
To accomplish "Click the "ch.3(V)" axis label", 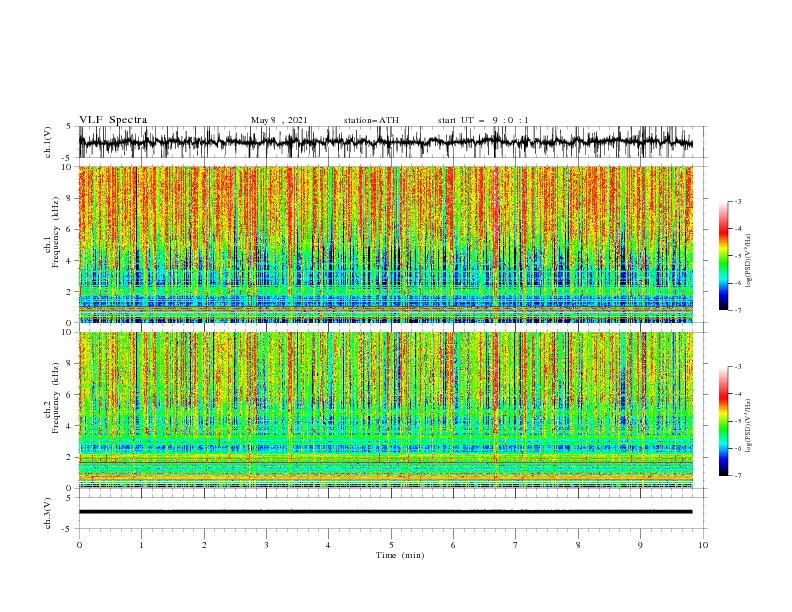I will 48,514.
